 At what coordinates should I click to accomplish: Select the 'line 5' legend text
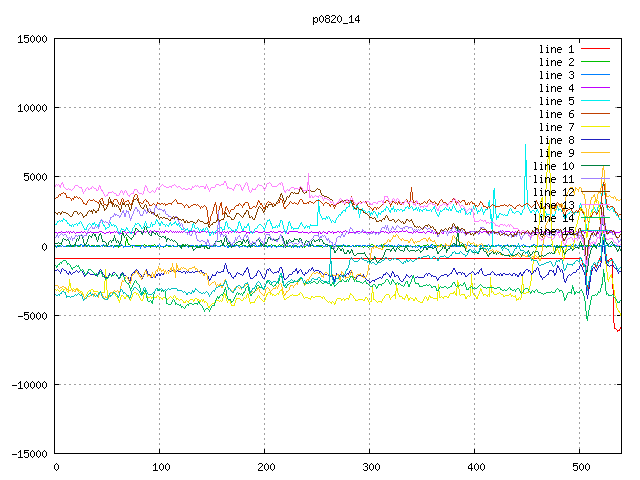tap(556, 101)
